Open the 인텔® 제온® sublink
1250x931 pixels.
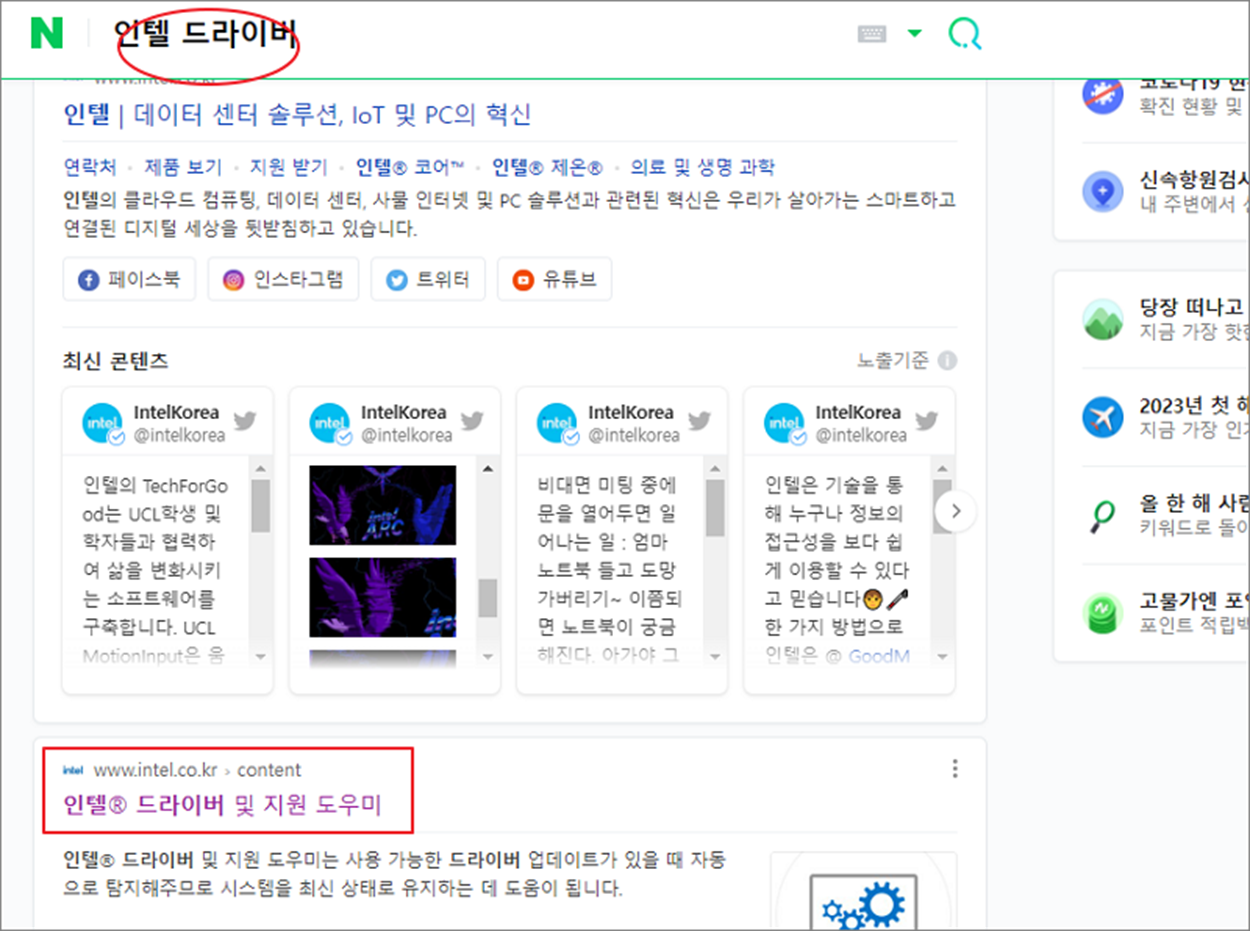(x=548, y=167)
